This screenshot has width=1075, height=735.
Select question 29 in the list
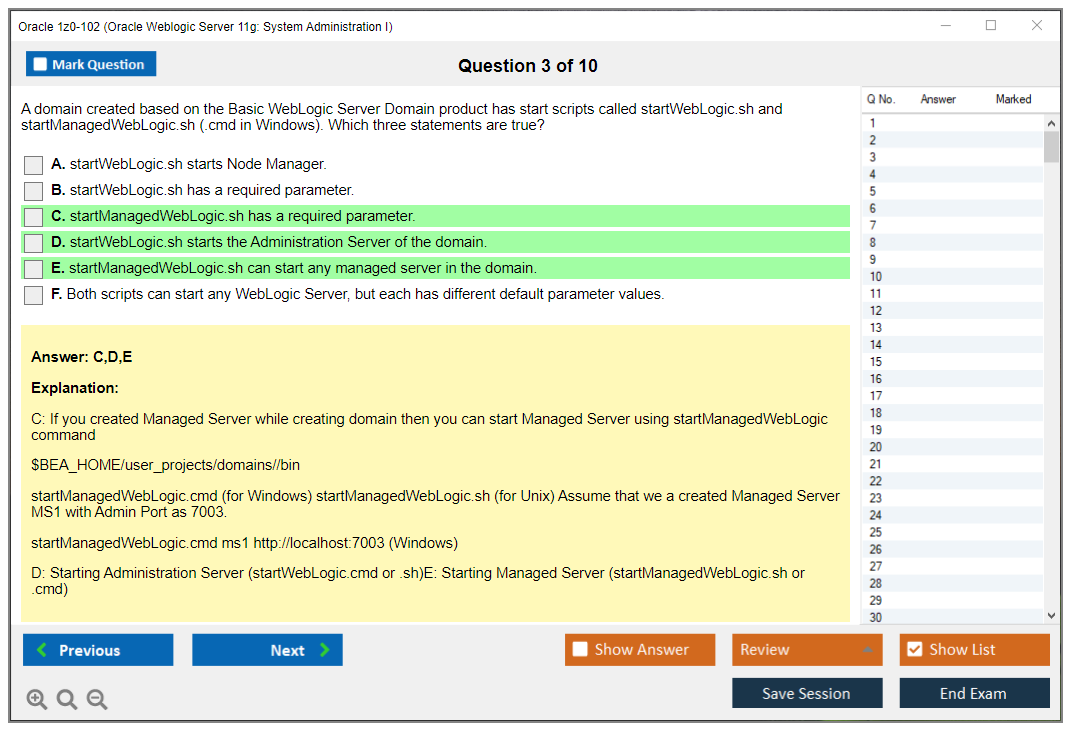point(952,601)
